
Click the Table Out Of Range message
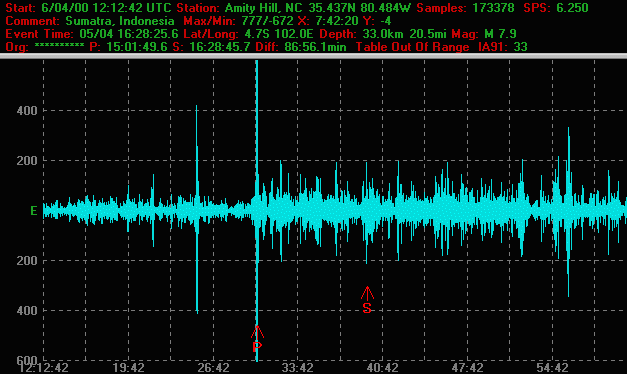413,47
